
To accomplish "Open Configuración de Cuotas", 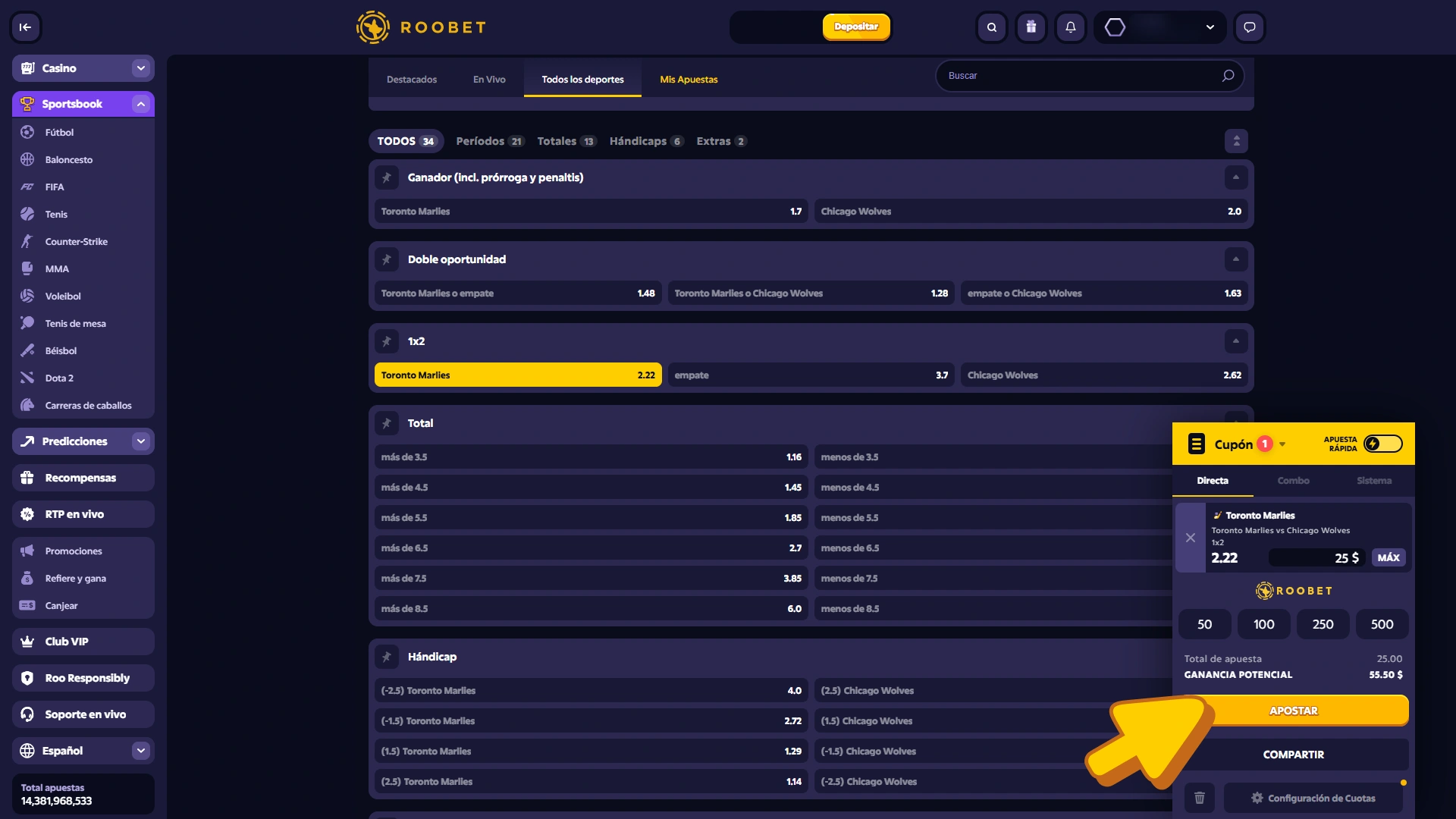I will point(1313,798).
